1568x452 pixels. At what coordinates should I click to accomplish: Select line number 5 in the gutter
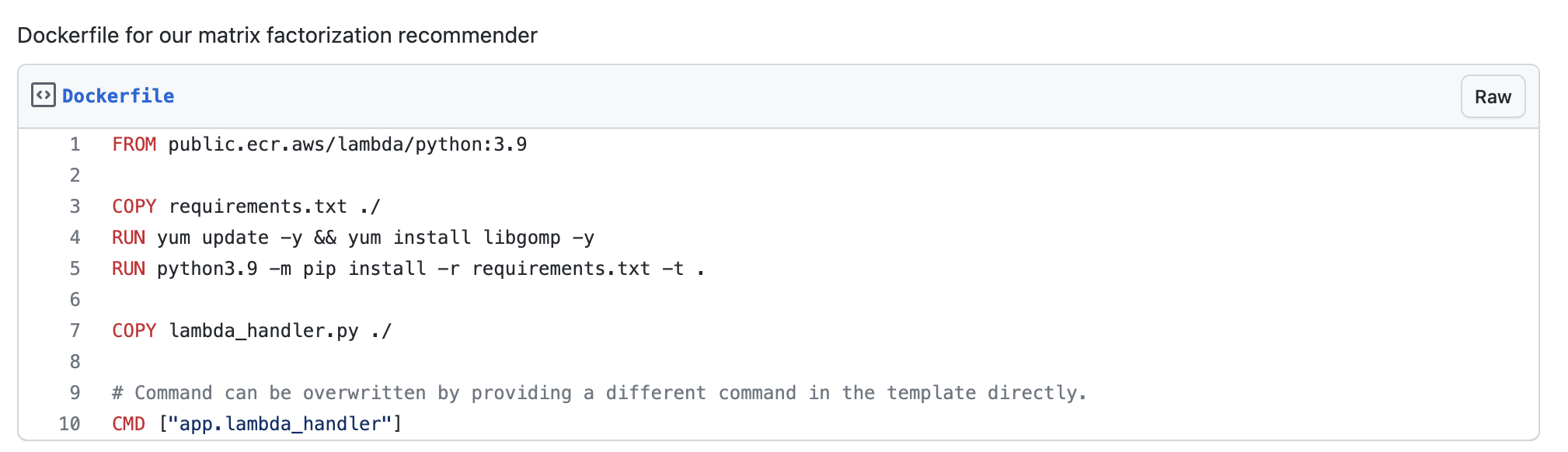(74, 268)
